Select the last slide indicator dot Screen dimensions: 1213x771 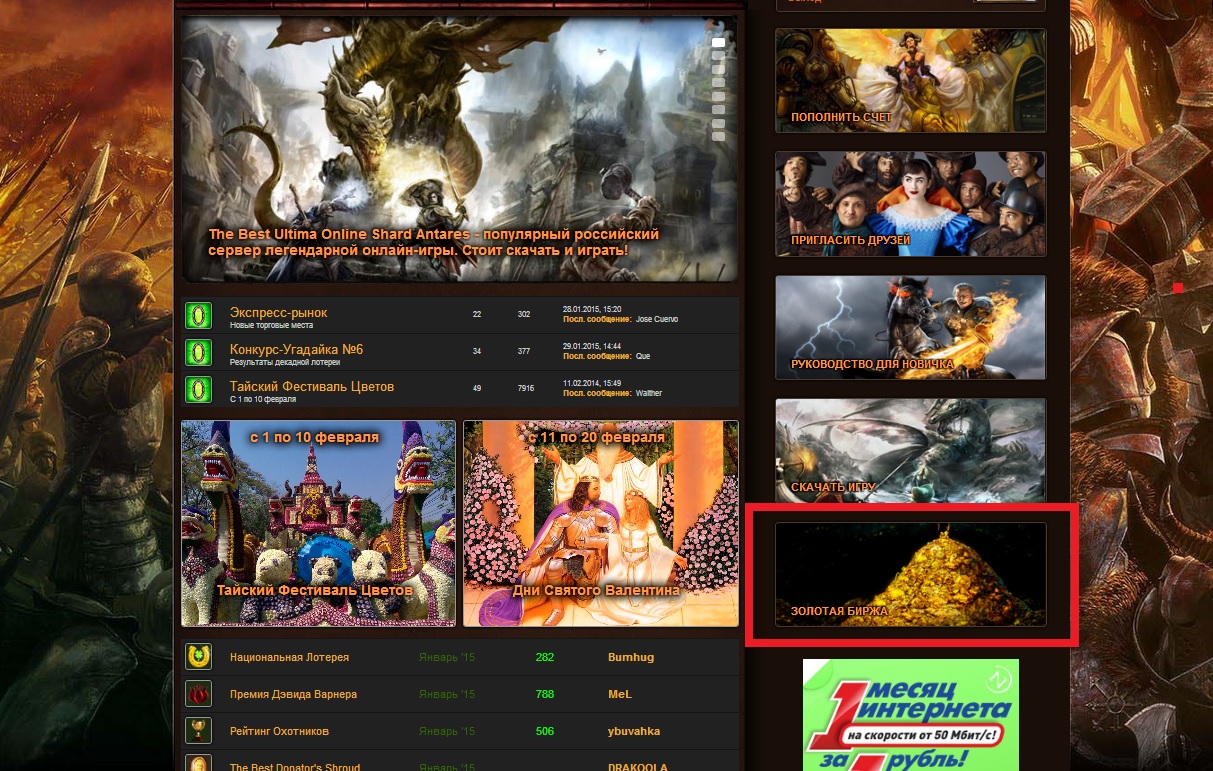coord(718,136)
